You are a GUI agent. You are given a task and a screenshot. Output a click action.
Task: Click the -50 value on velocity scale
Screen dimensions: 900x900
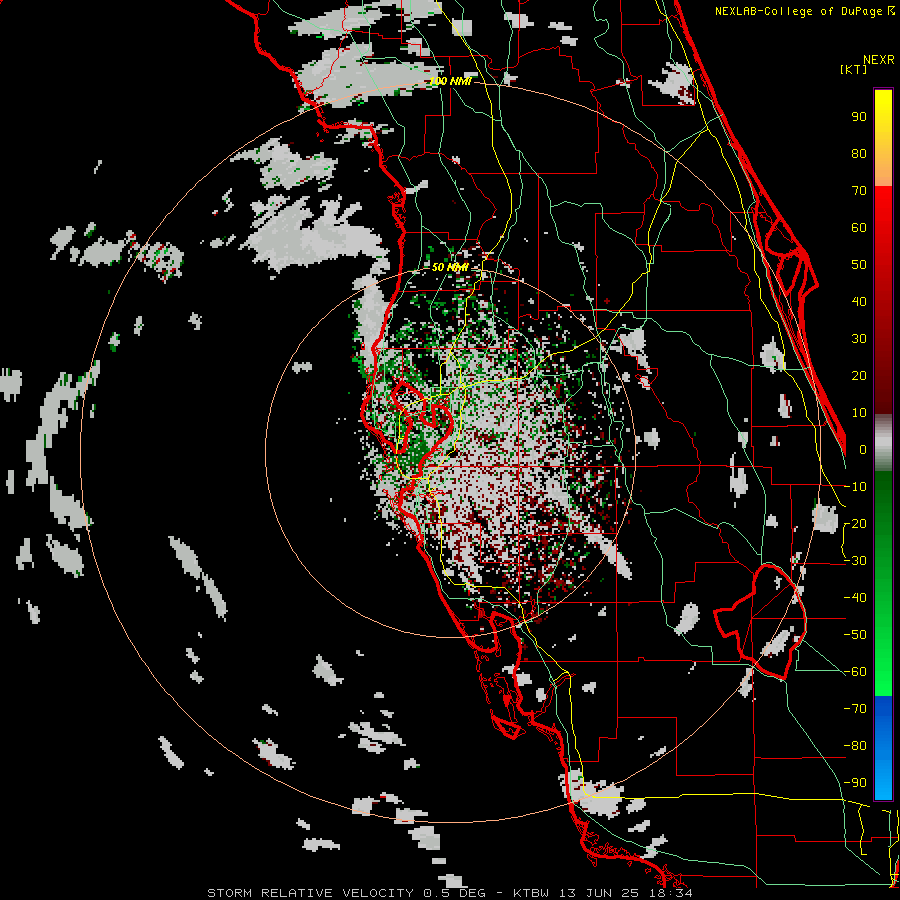855,635
